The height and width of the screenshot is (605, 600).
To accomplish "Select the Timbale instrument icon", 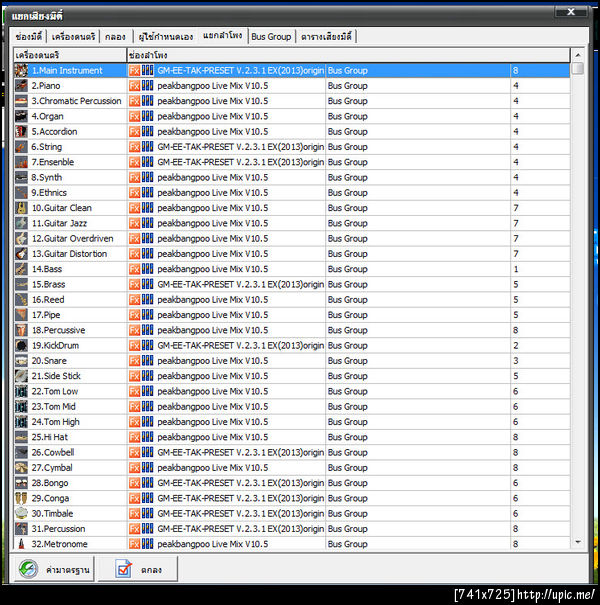I will pos(21,514).
